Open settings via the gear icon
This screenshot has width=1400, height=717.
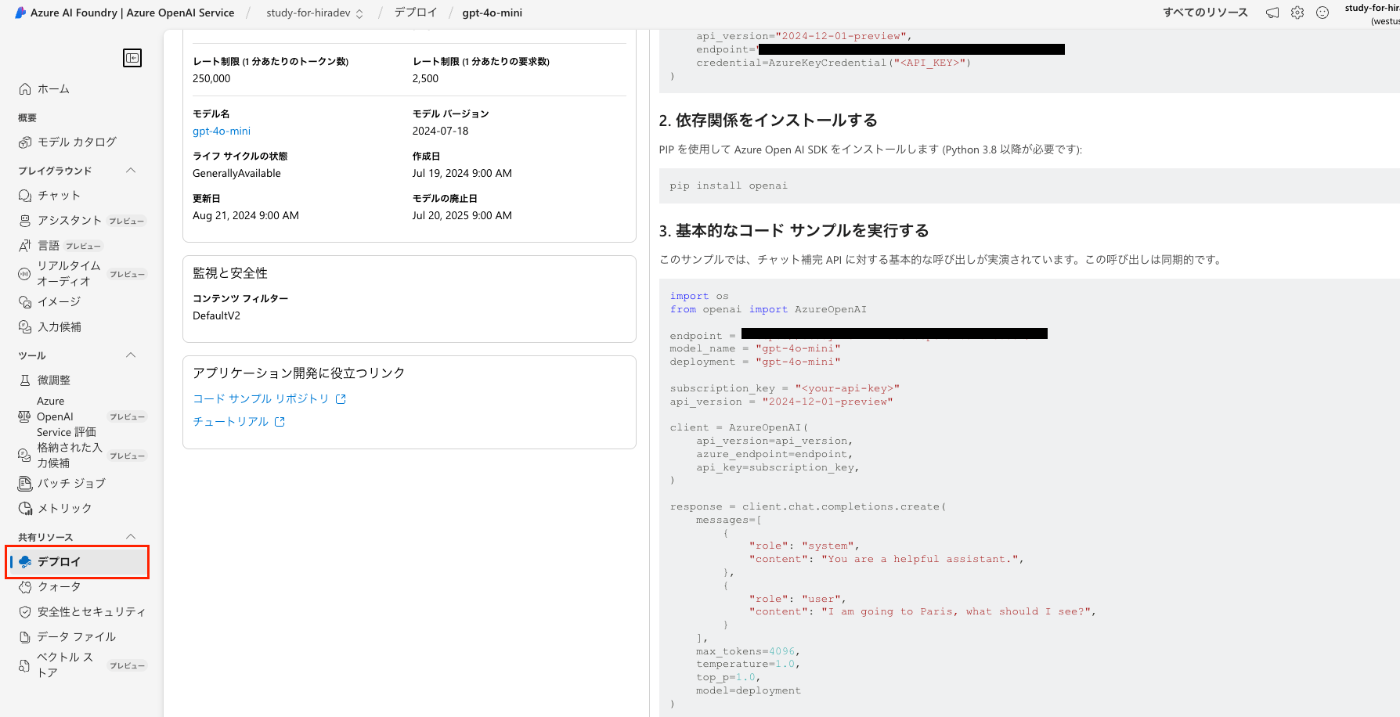tap(1297, 13)
